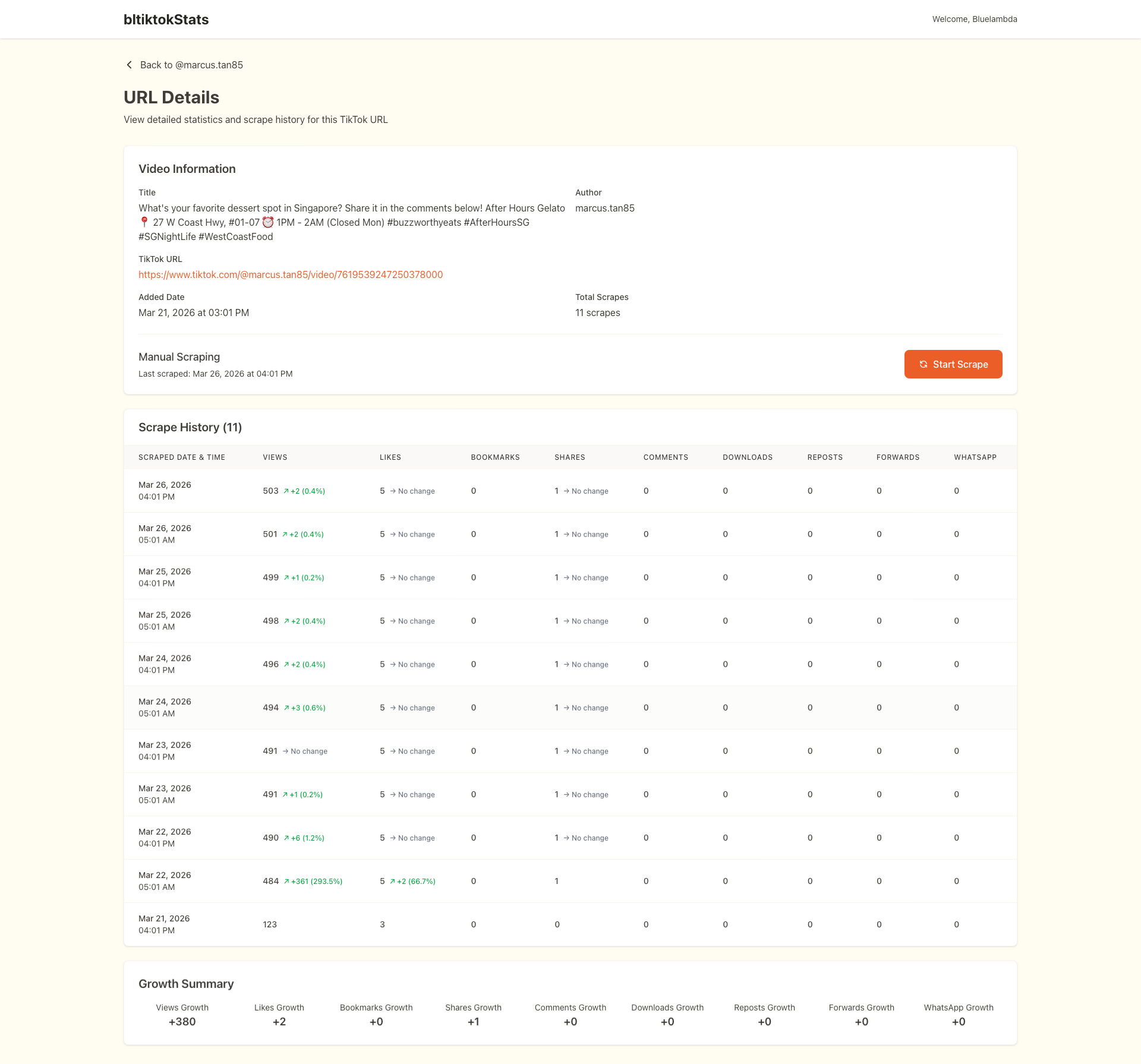Click the alarm clock emoji in title
Image resolution: width=1141 pixels, height=1064 pixels.
(x=268, y=222)
